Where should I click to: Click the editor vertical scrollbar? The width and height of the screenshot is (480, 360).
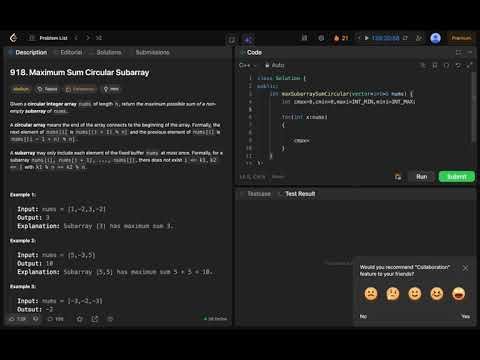[473, 107]
